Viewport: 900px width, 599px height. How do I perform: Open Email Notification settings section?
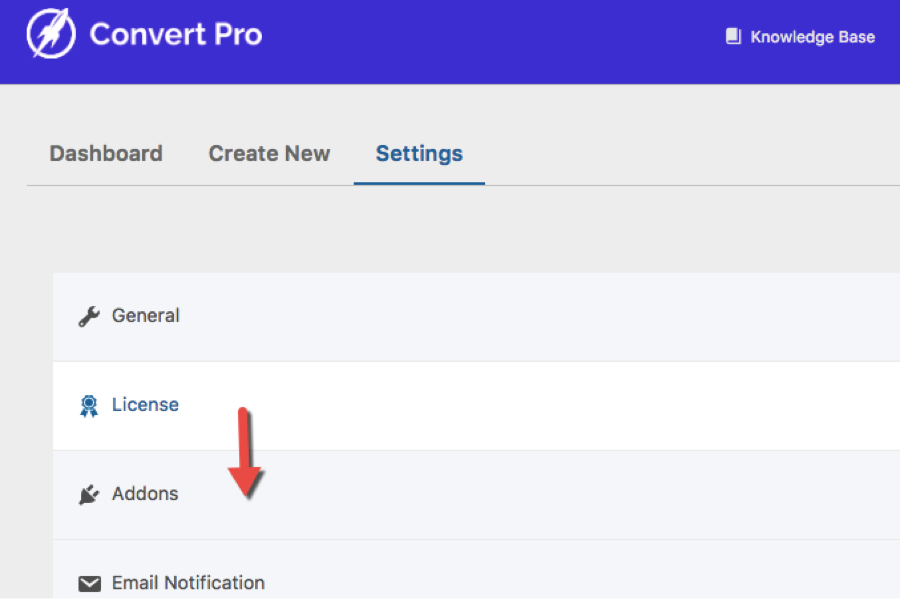(x=476, y=570)
